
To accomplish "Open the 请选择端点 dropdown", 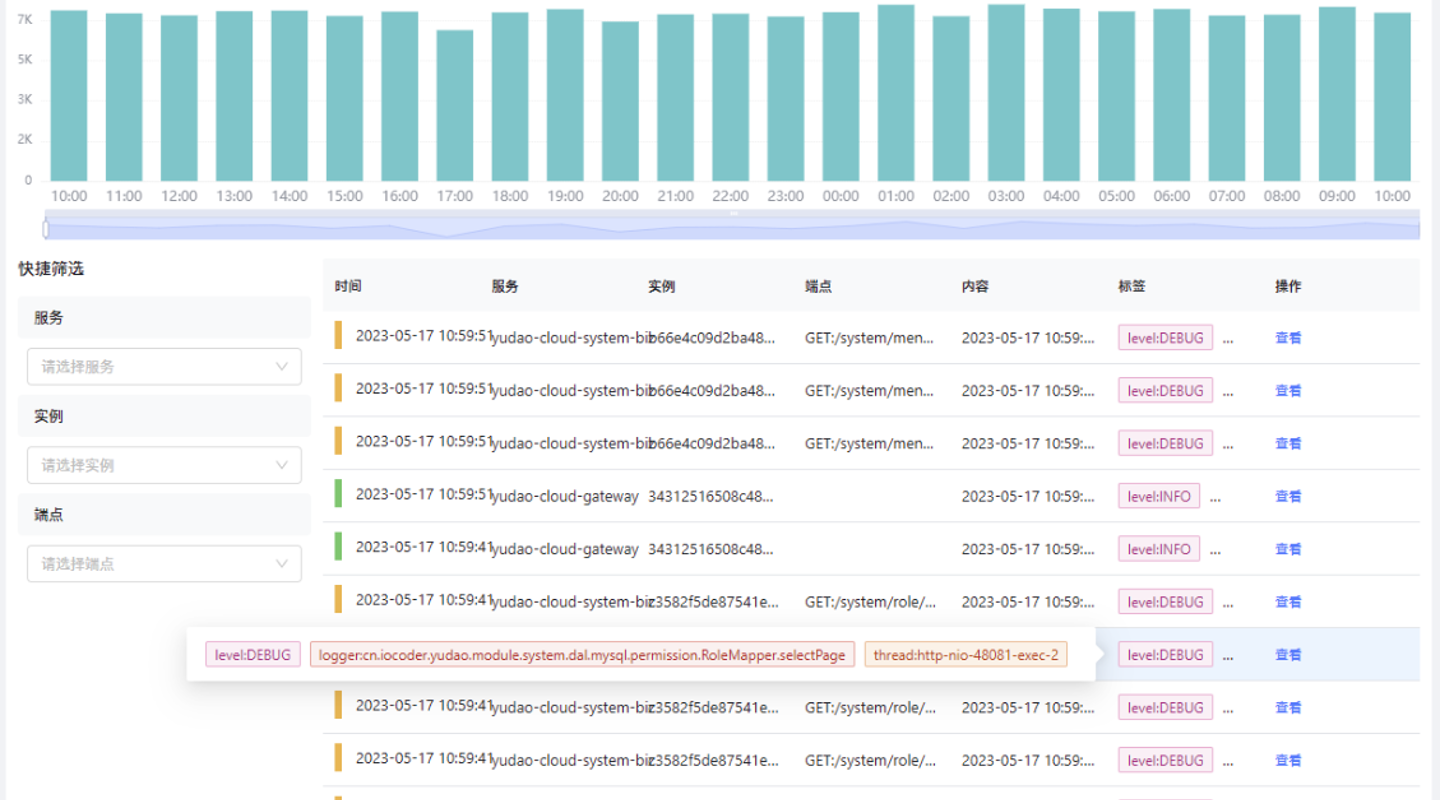I will [x=164, y=564].
